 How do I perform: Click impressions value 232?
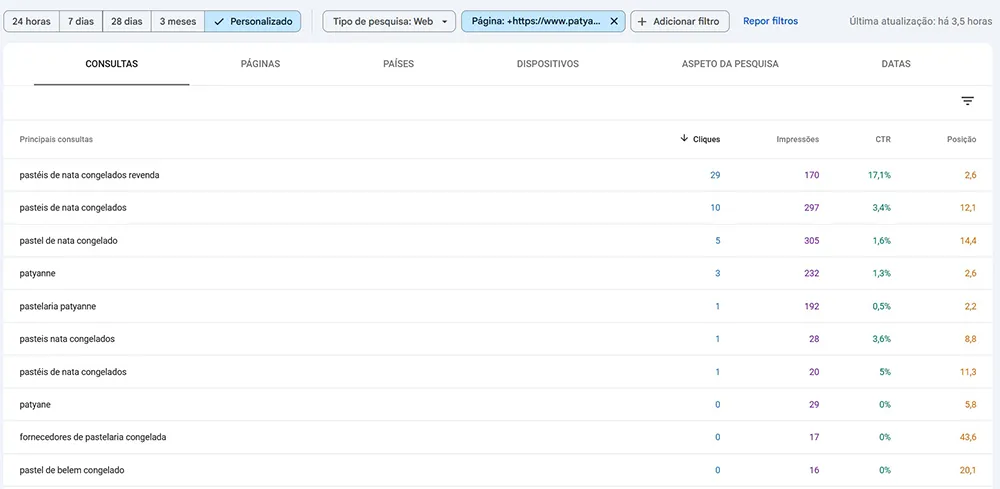pyautogui.click(x=812, y=274)
